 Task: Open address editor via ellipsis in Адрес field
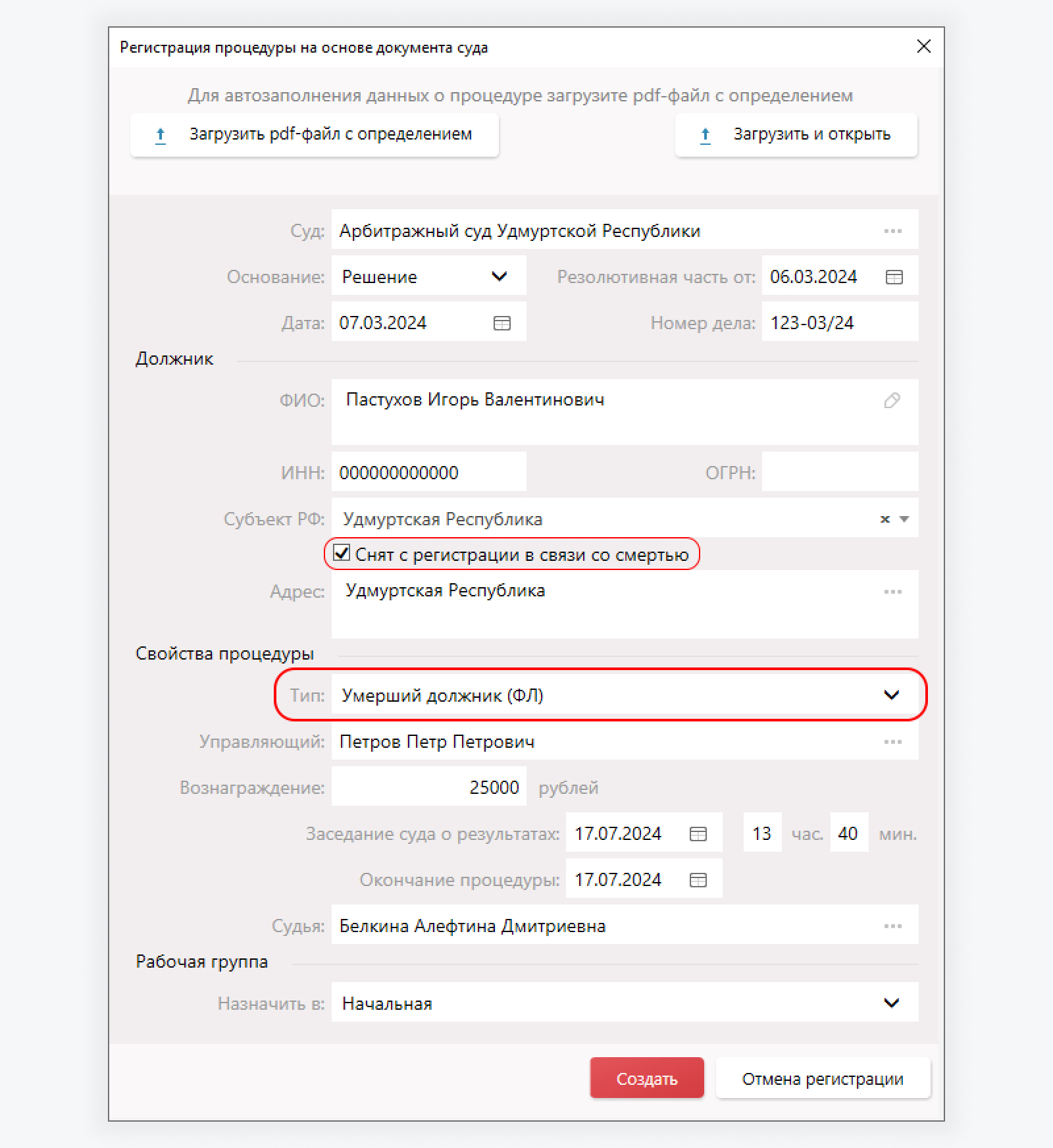click(893, 592)
